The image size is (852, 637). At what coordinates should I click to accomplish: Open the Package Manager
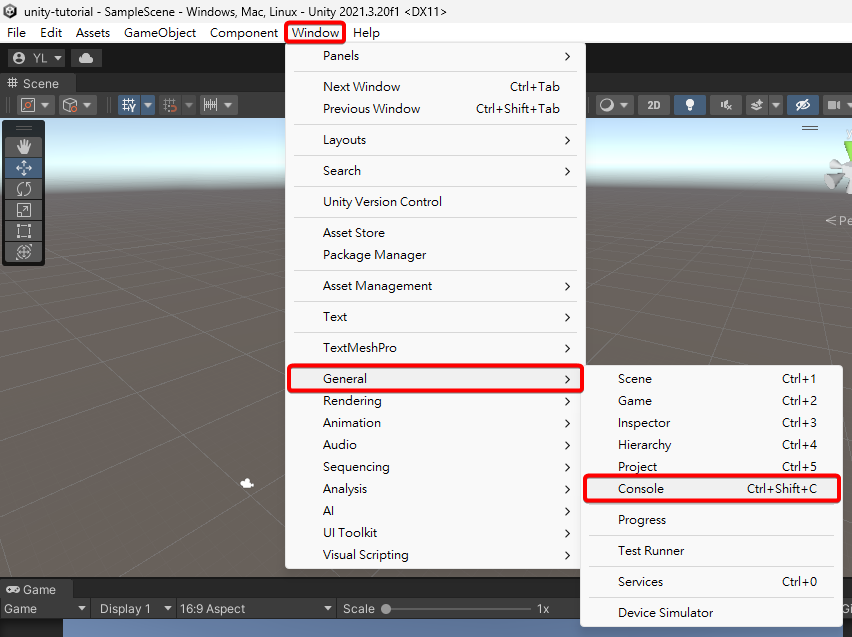click(435, 255)
